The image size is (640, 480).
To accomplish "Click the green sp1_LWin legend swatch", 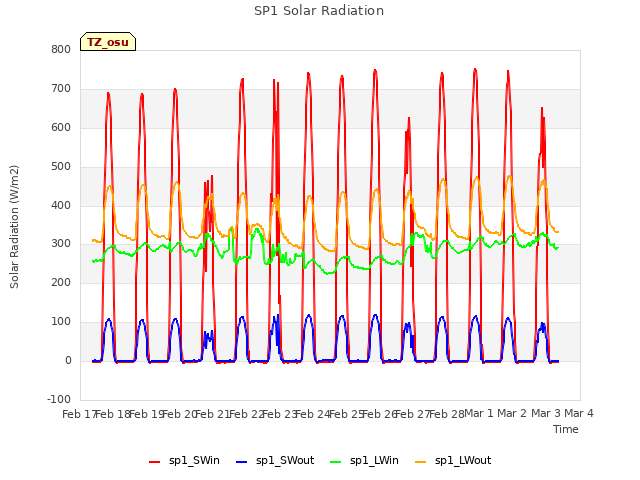I will (336, 462).
